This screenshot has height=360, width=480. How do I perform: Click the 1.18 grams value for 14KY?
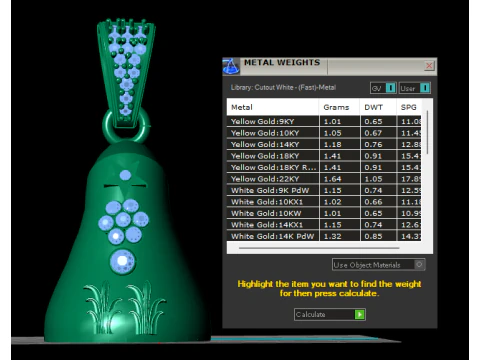(333, 144)
